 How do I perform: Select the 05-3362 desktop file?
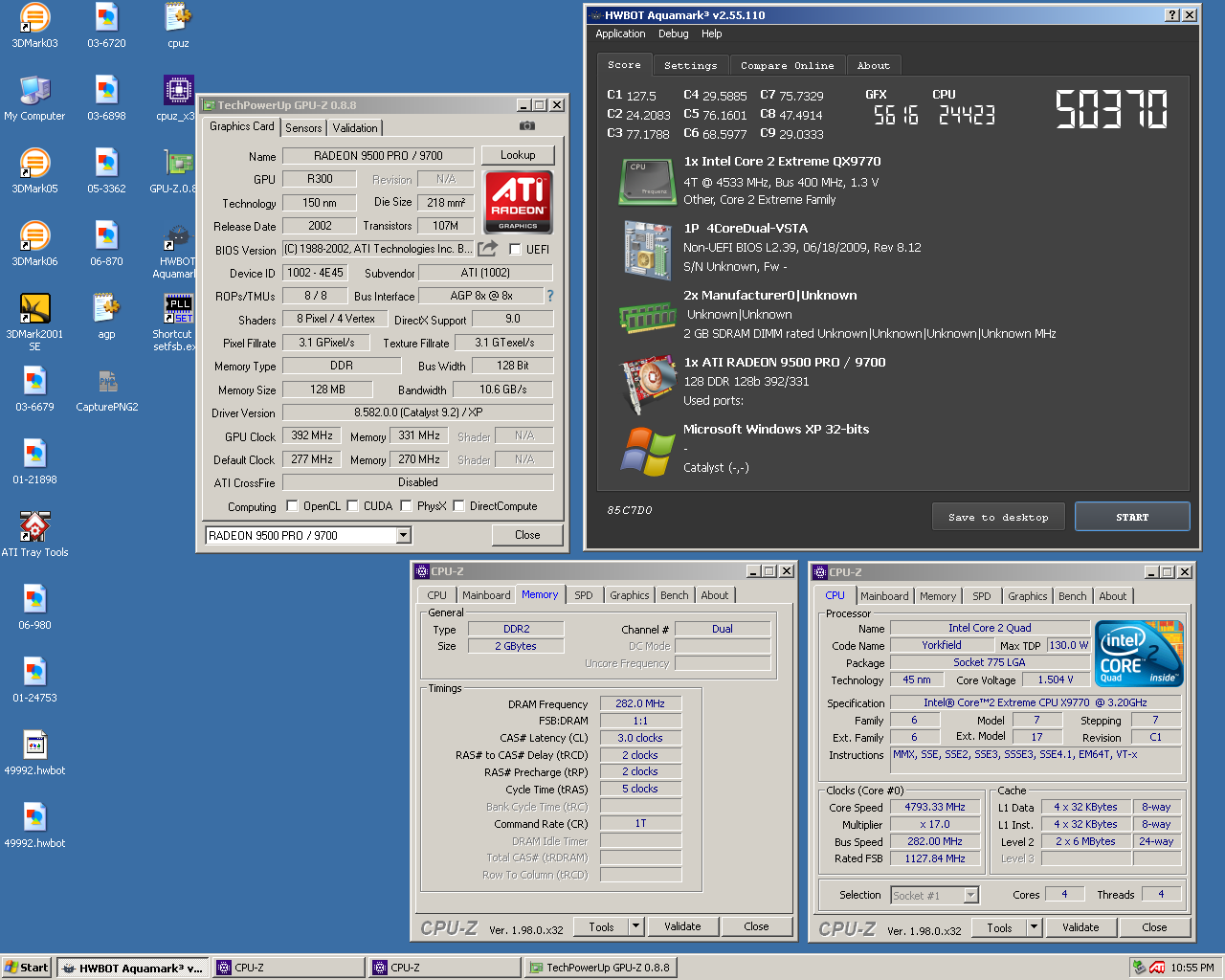(x=106, y=171)
